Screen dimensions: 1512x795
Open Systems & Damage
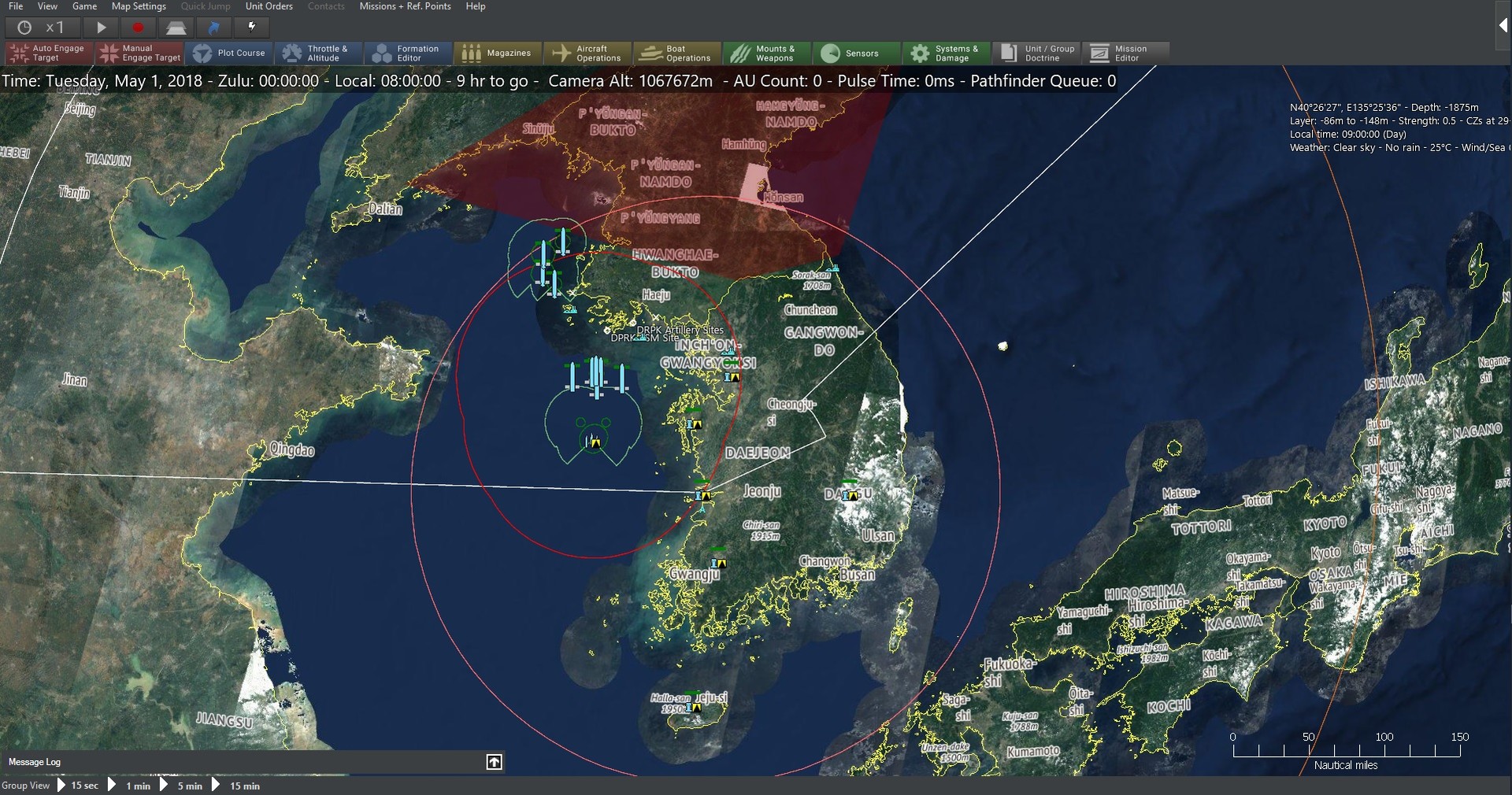coord(945,53)
